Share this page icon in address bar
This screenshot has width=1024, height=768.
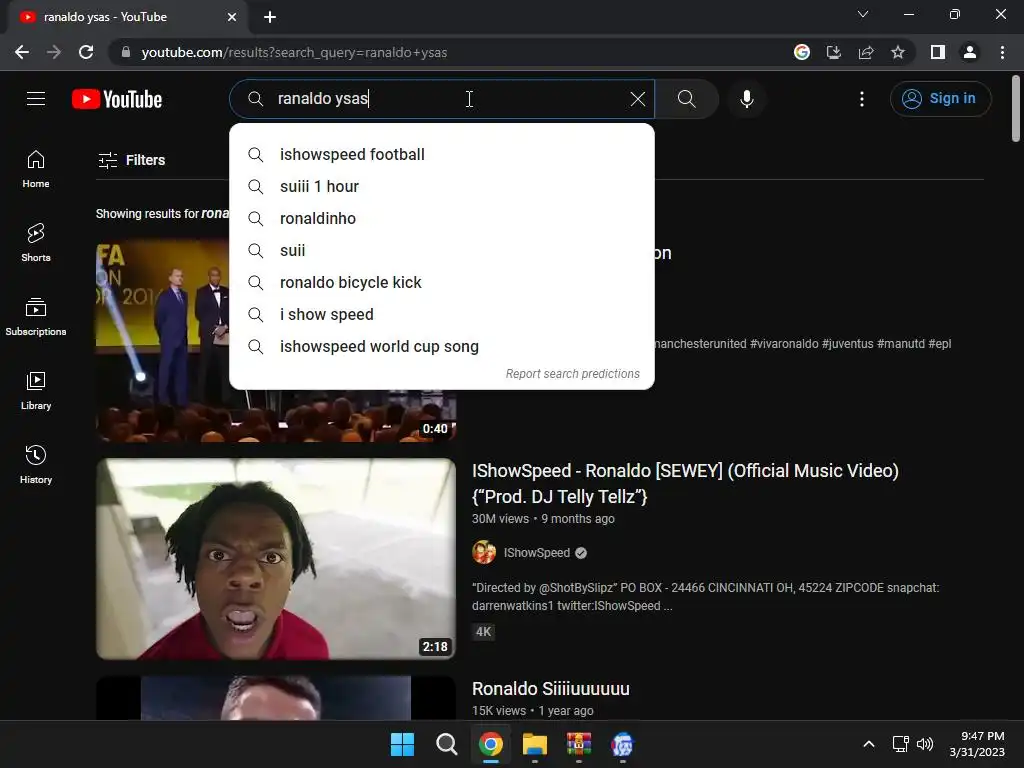(866, 52)
